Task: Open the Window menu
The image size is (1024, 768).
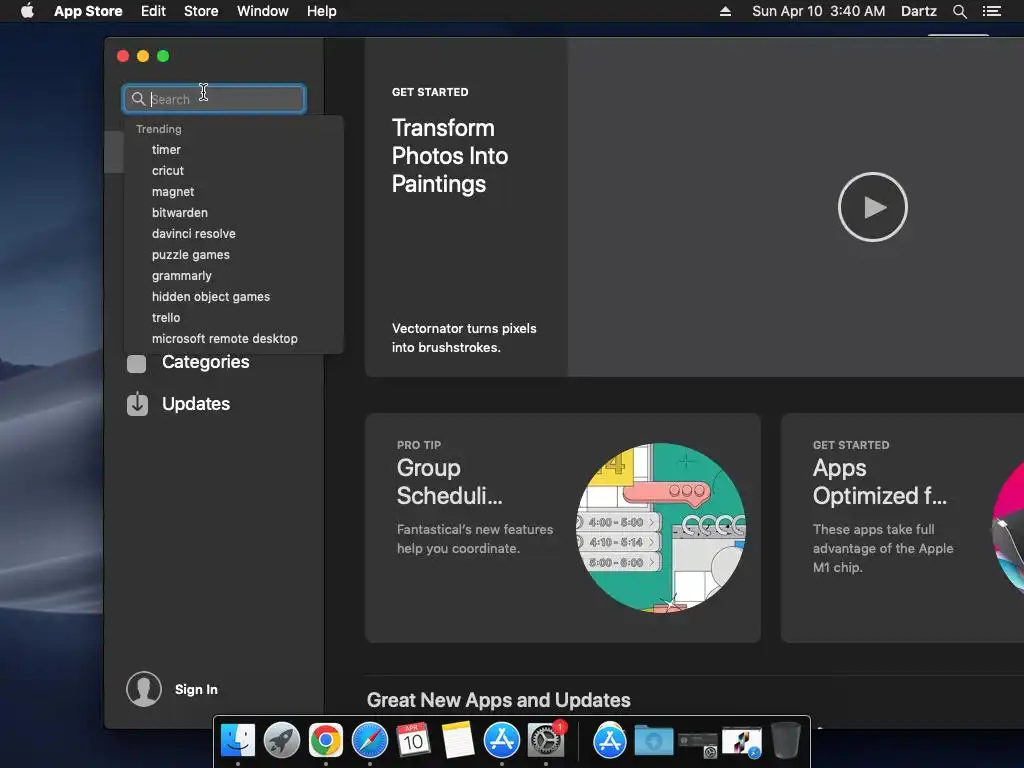Action: [x=263, y=11]
